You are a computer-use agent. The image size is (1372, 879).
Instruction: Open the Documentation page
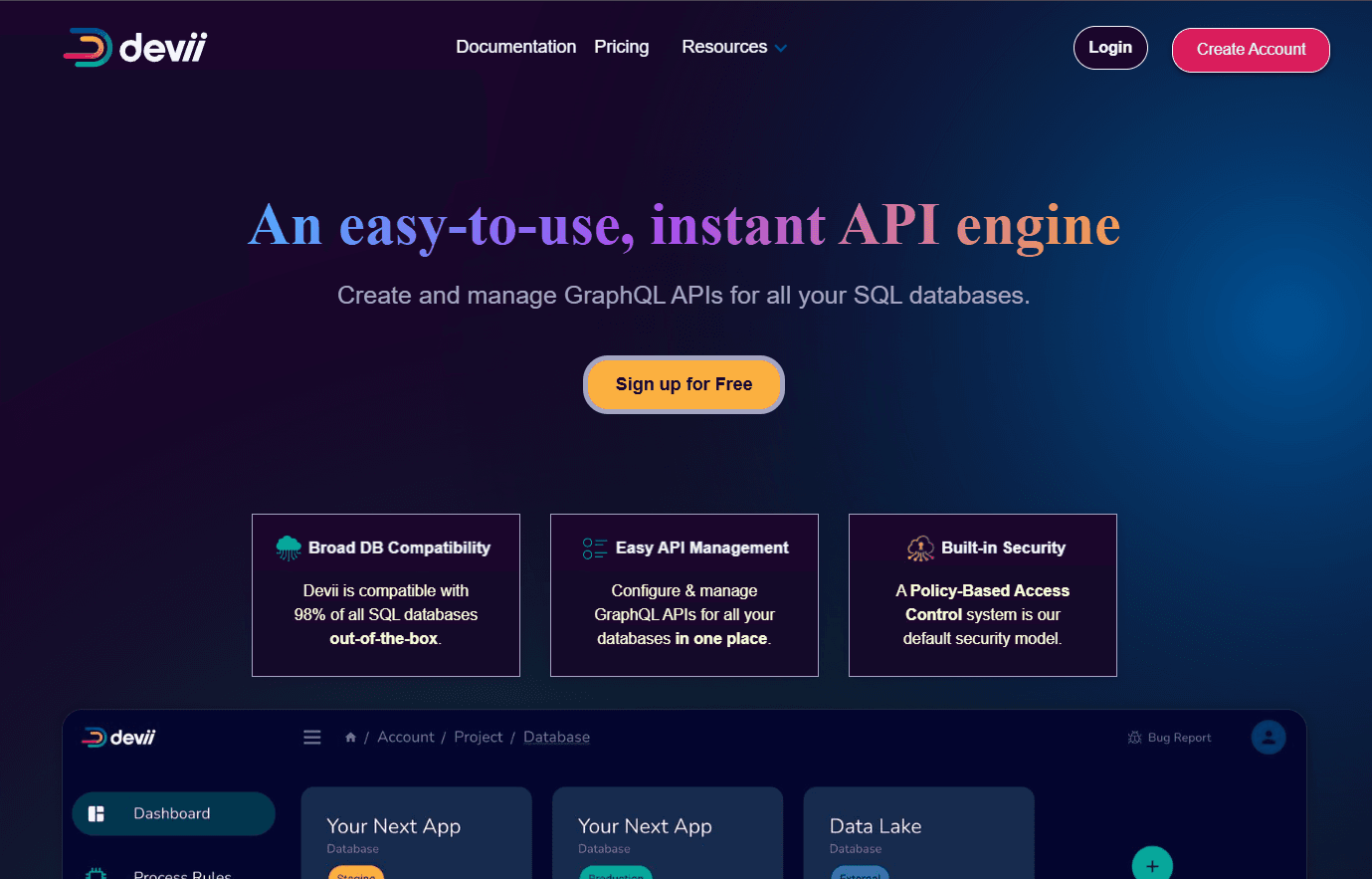pyautogui.click(x=515, y=47)
